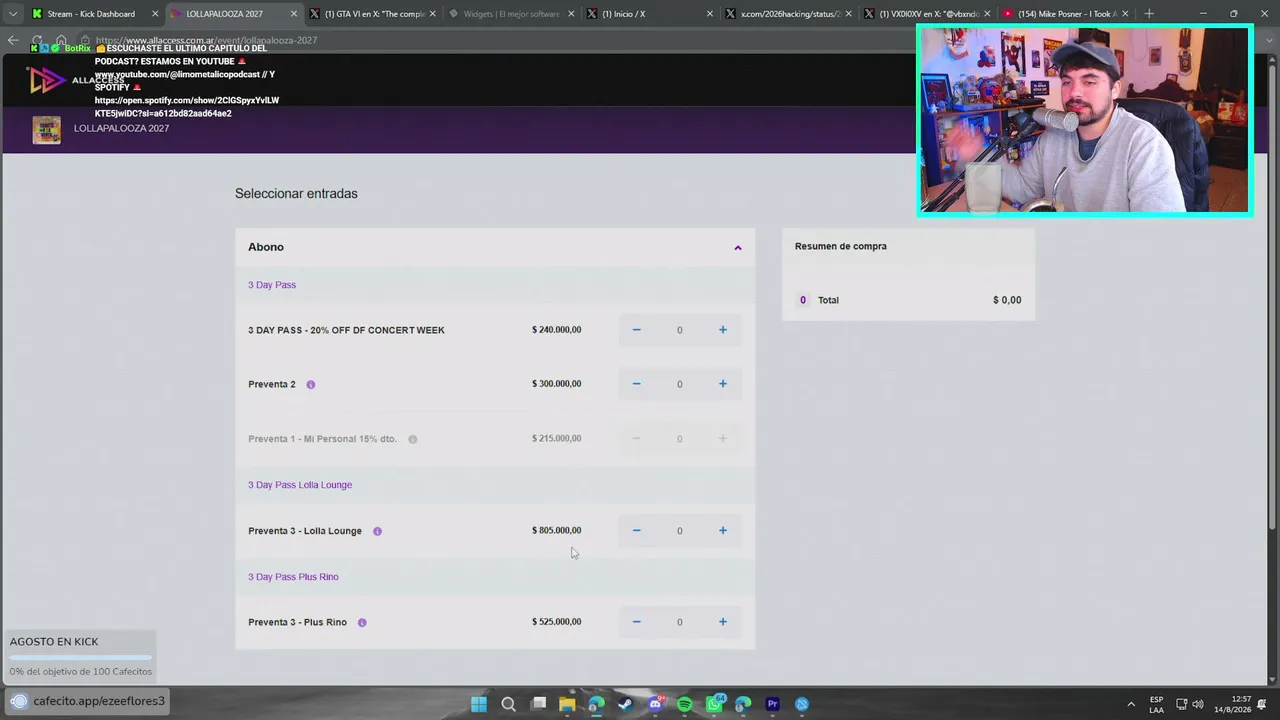
Task: Open Task View from the taskbar
Action: 538,704
